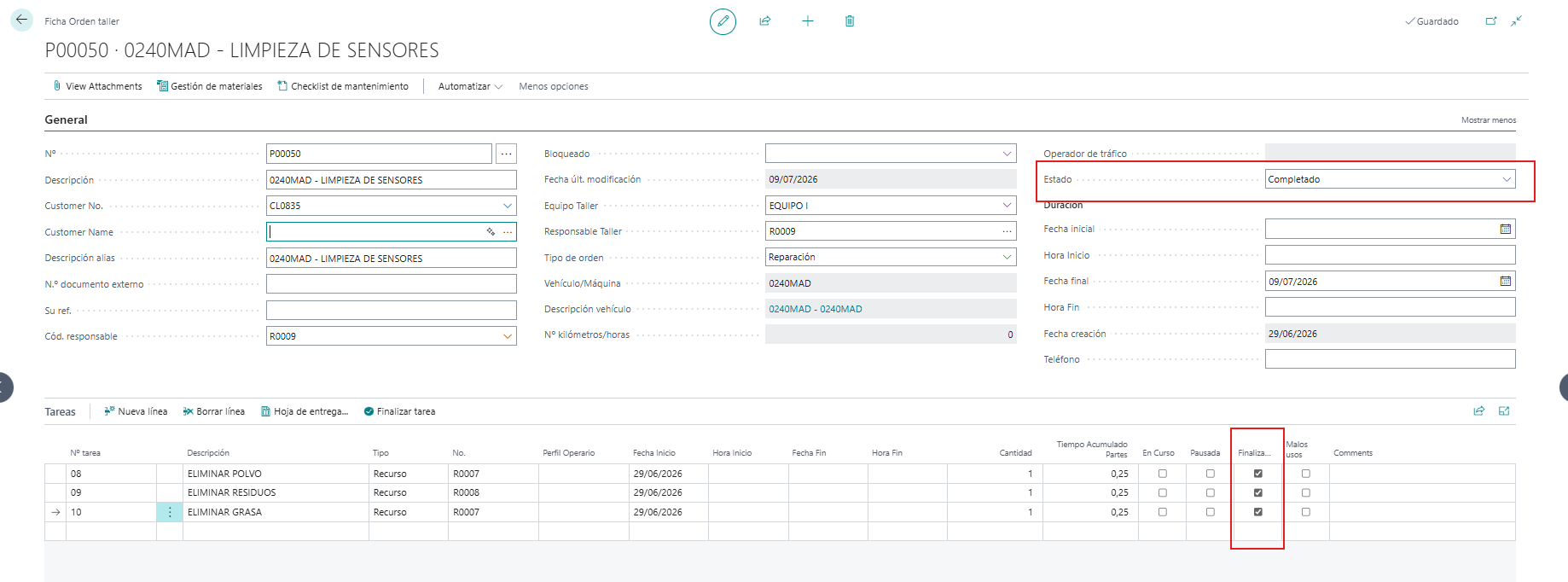Click the N.º documento externo field

pyautogui.click(x=391, y=284)
